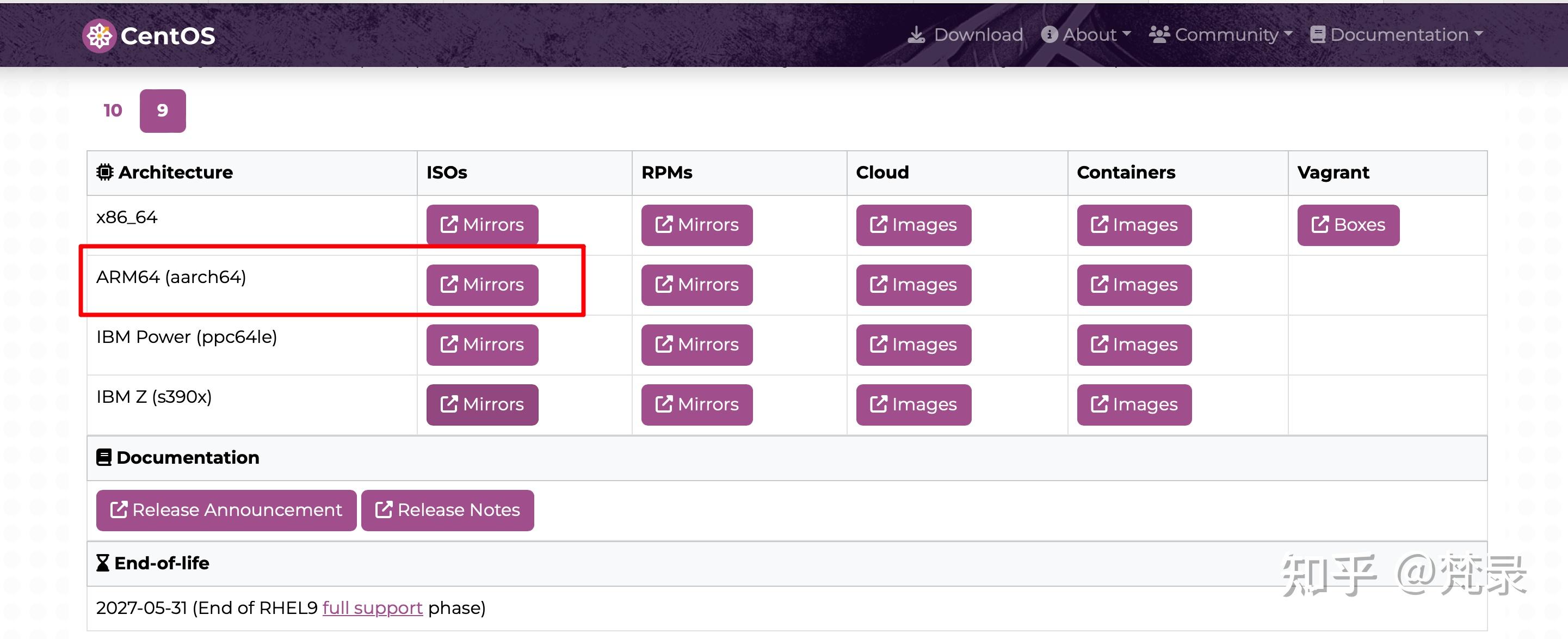Click the book icon beside Documentation section heading

pos(104,457)
